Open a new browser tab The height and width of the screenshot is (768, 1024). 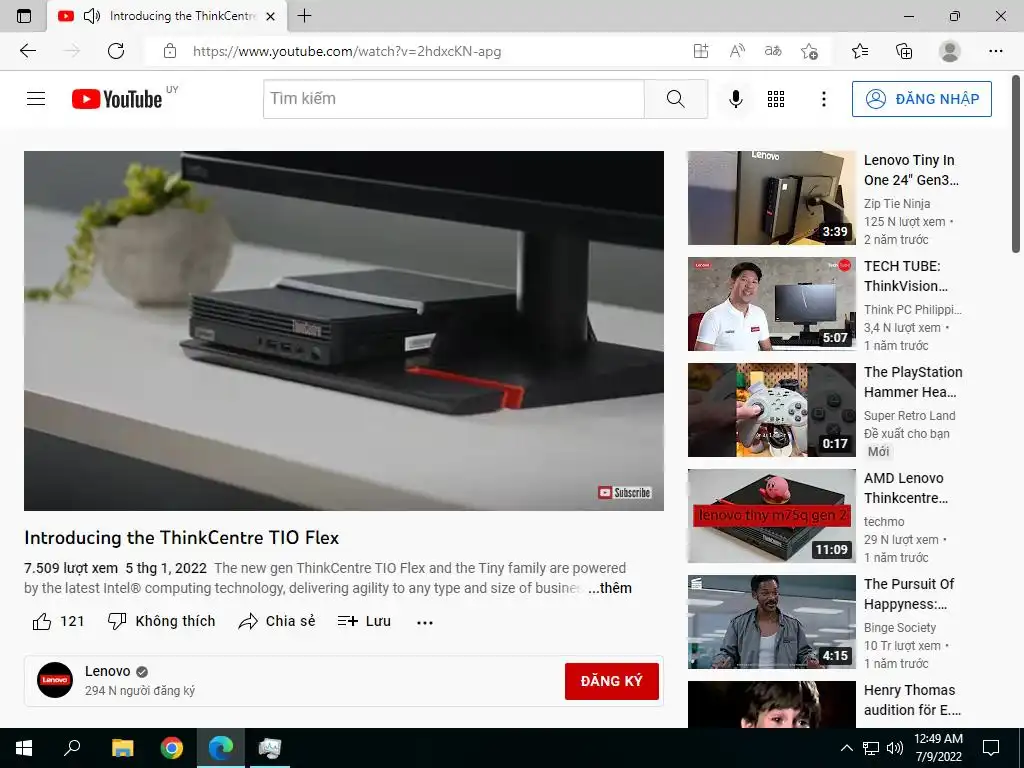coord(304,16)
